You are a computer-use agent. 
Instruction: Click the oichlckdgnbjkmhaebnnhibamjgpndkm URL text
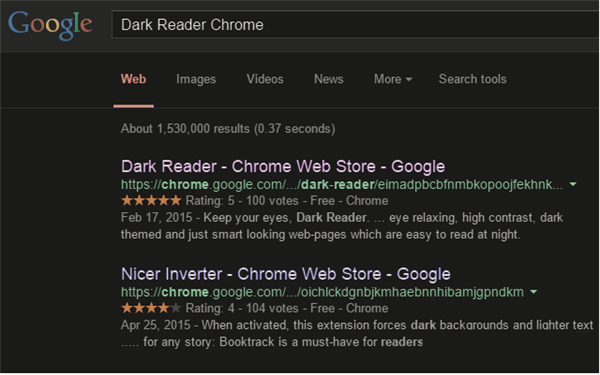pyautogui.click(x=322, y=292)
